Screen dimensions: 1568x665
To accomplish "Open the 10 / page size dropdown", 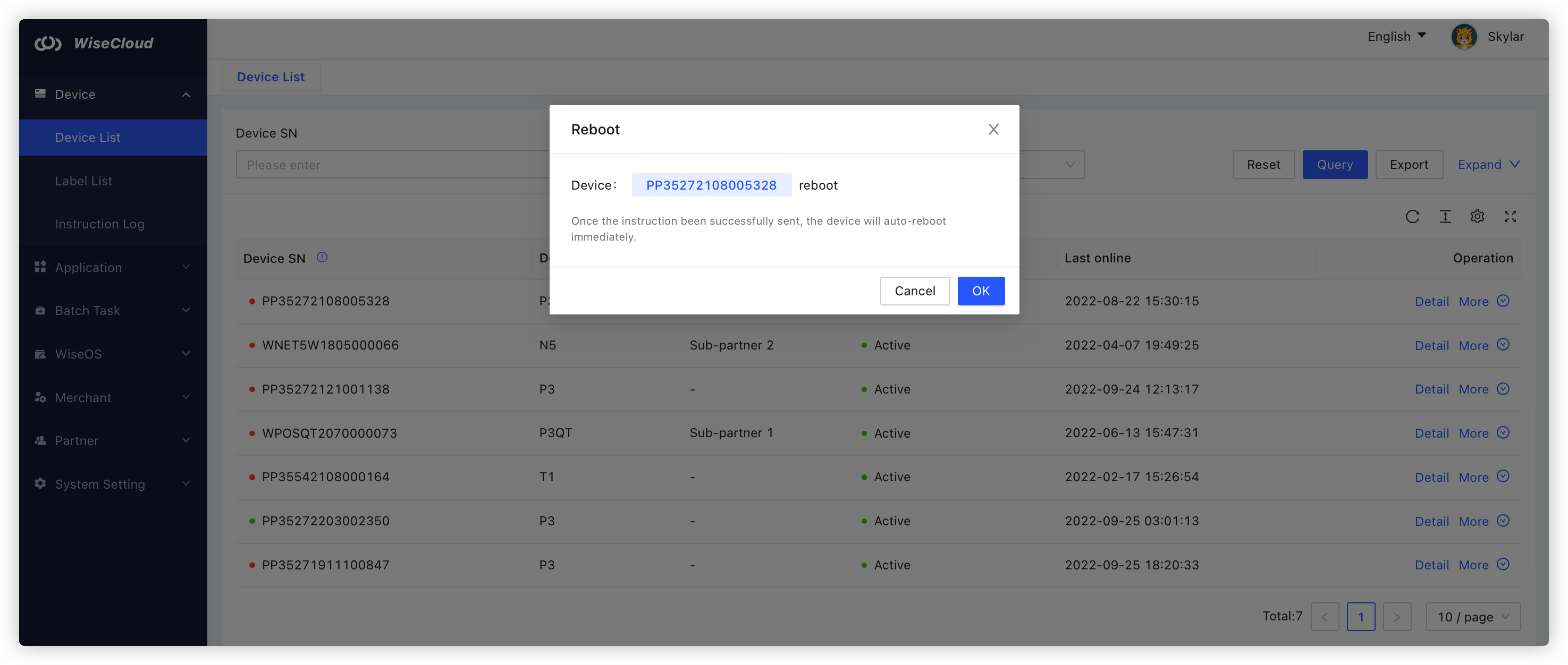I will click(1473, 617).
